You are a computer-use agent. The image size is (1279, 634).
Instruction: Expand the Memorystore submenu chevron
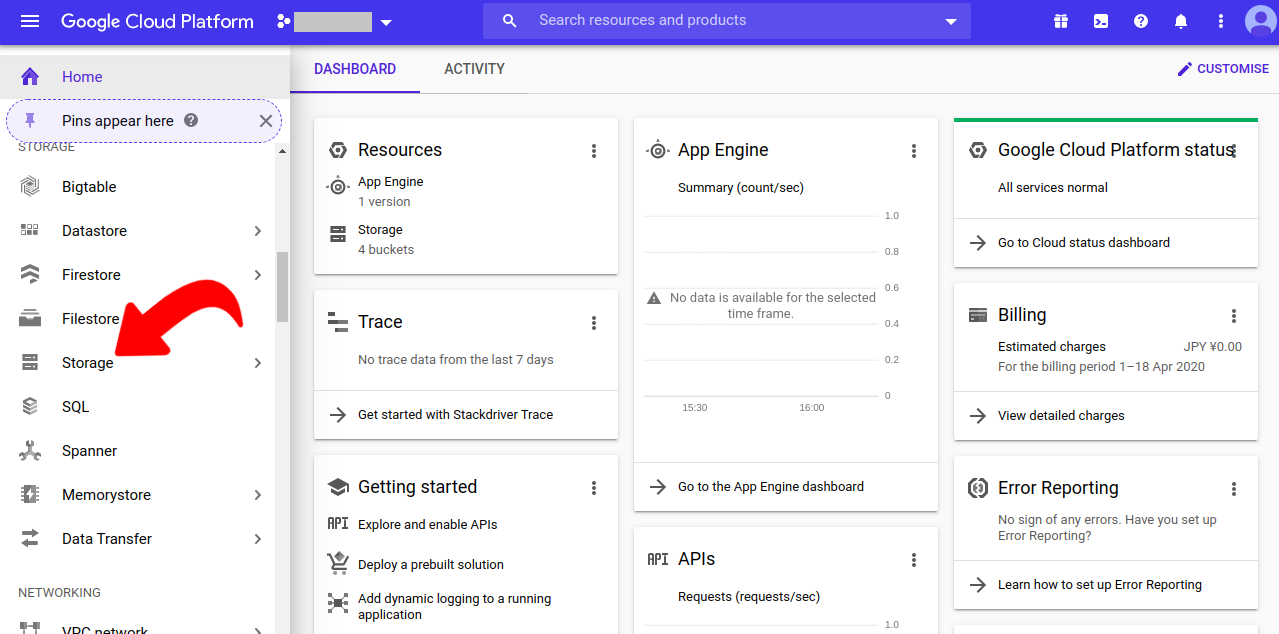[x=258, y=495]
